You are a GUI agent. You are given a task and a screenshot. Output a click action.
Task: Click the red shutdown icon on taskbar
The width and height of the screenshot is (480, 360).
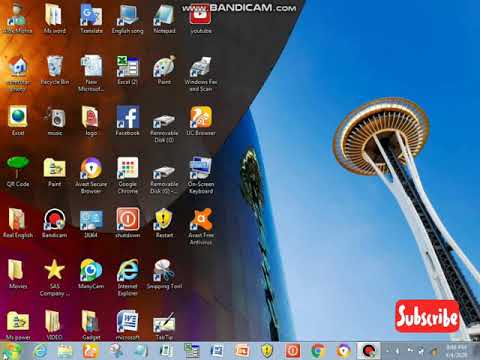point(293,351)
